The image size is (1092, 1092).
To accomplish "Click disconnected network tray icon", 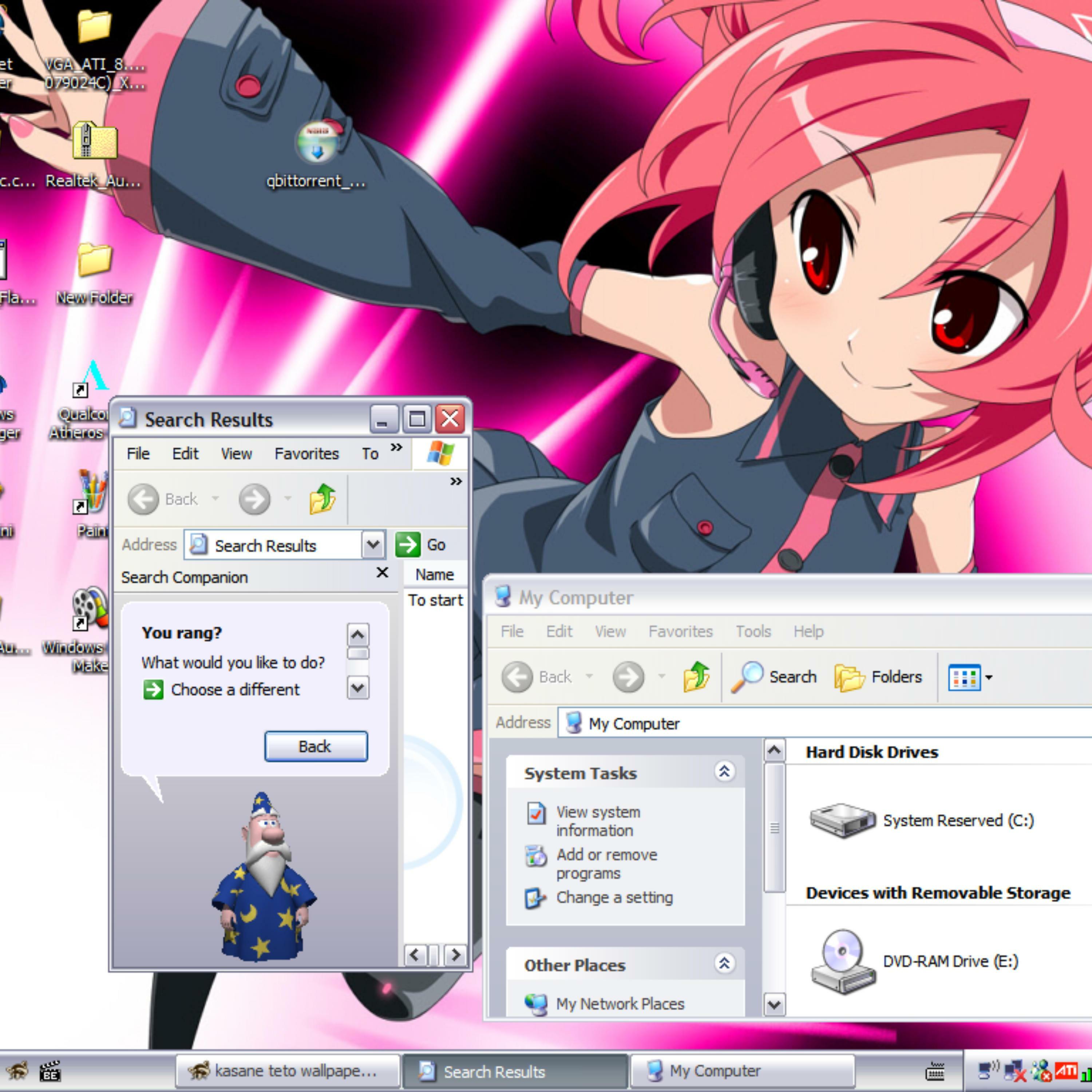I will coord(1015,1071).
